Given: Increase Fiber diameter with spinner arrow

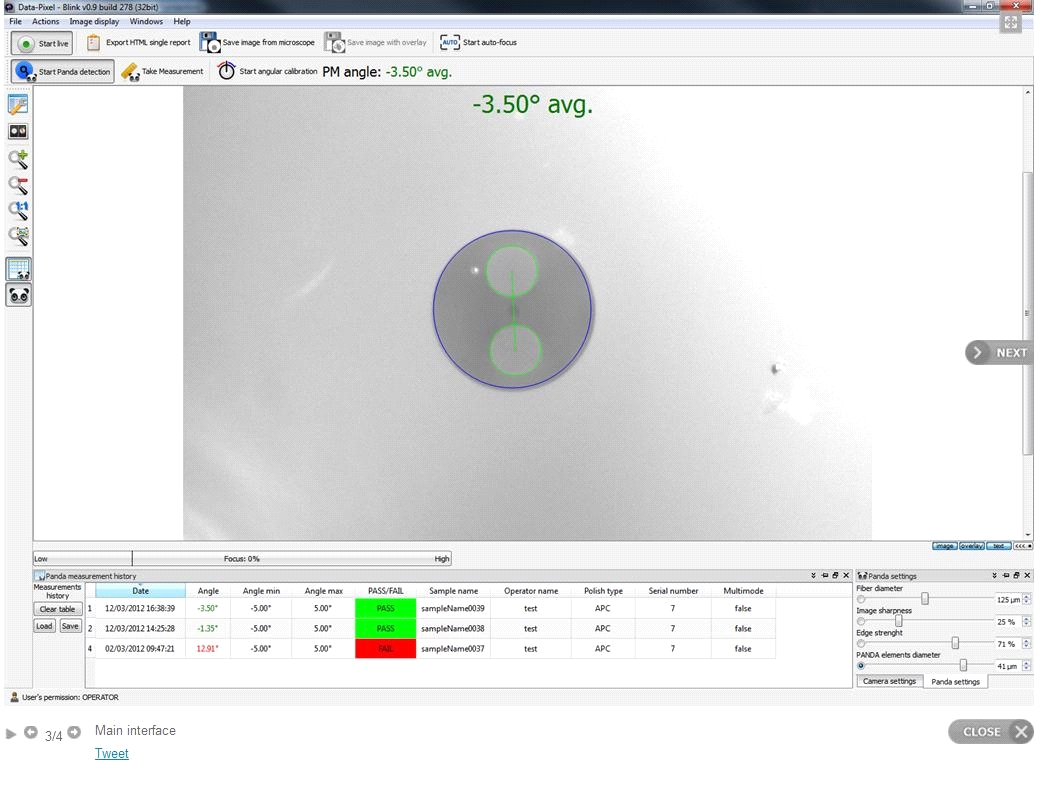Looking at the screenshot, I should tap(1026, 596).
